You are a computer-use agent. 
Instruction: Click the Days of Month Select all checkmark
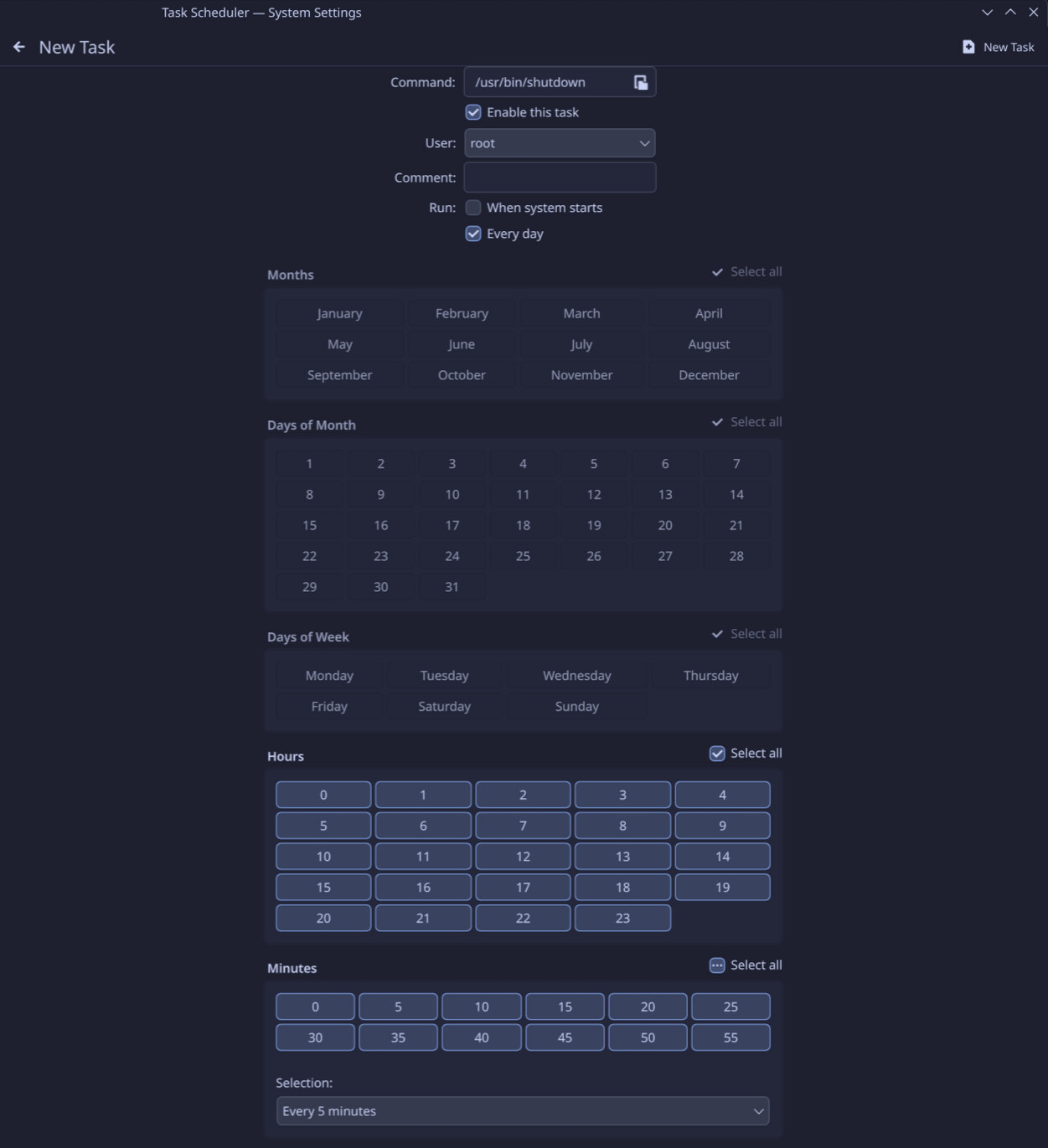(717, 422)
